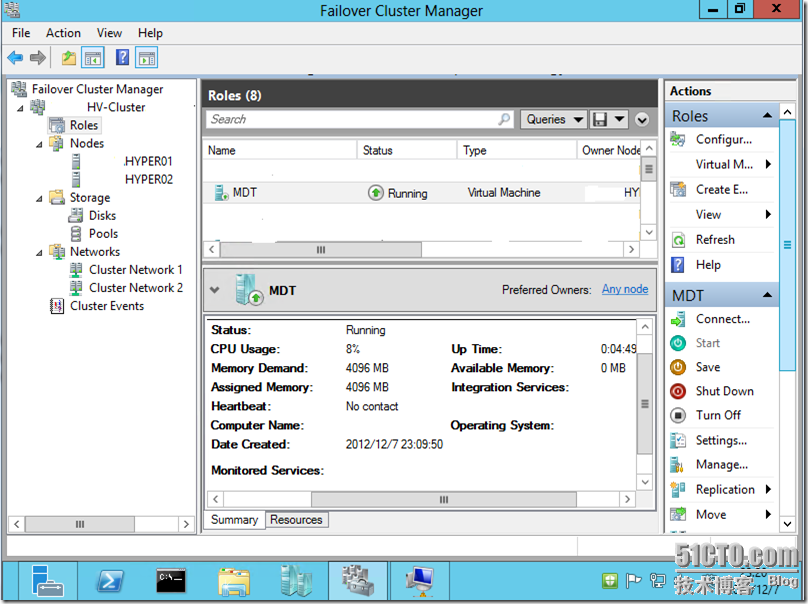Click the Any node preferred owners link
The width and height of the screenshot is (808, 604).
625,289
